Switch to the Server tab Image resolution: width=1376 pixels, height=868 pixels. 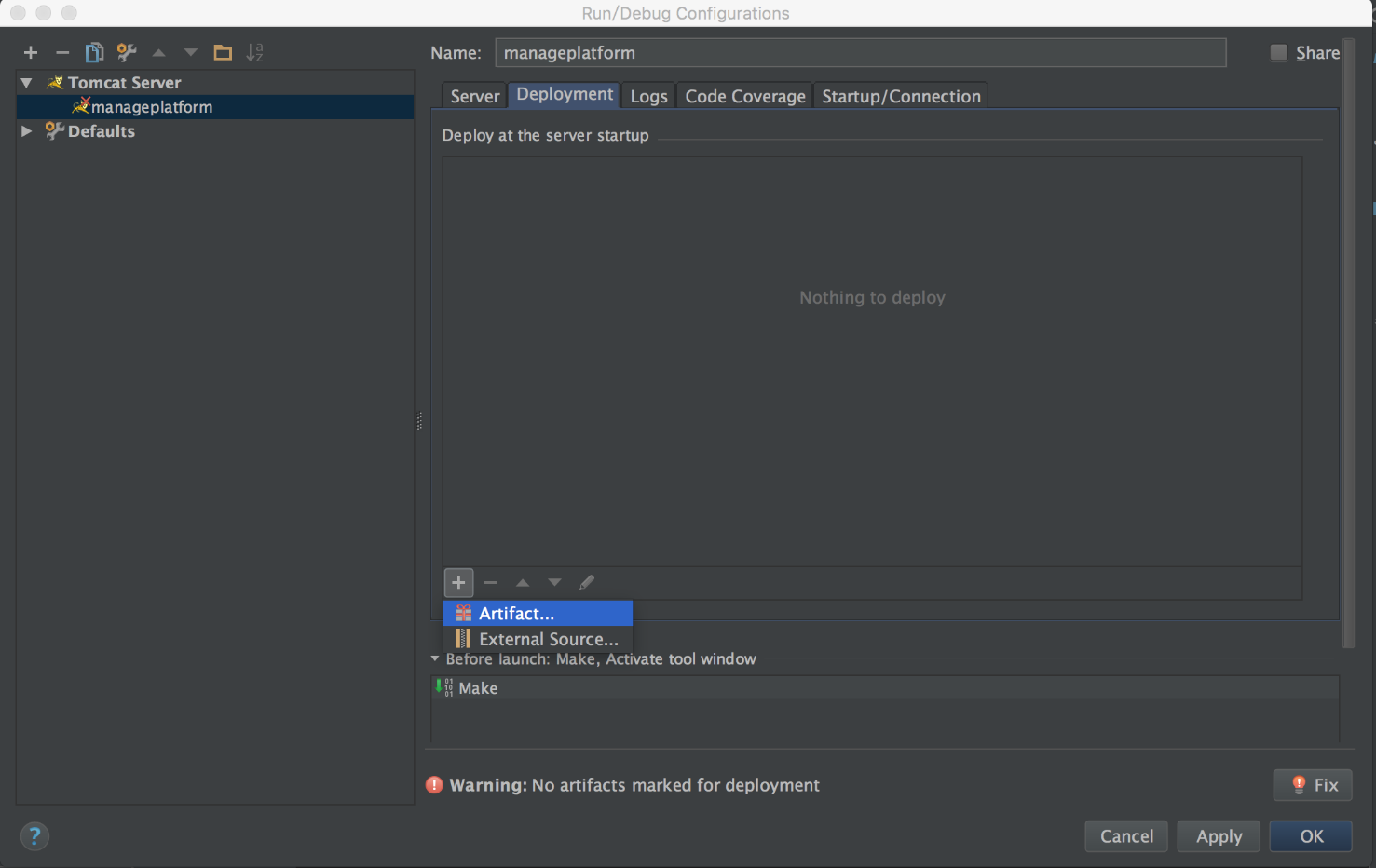click(475, 96)
